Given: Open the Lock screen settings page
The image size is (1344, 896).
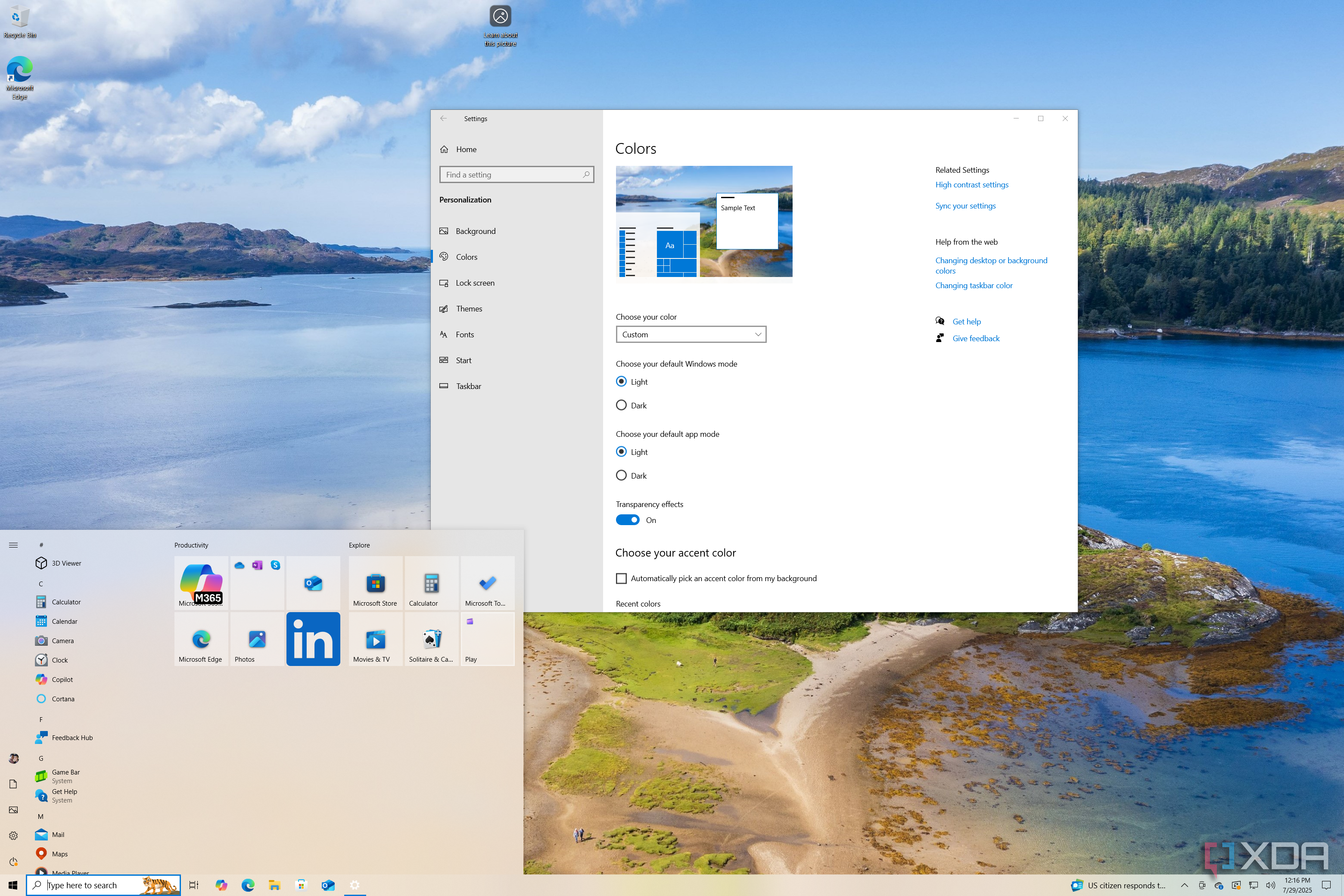Looking at the screenshot, I should 516,283.
